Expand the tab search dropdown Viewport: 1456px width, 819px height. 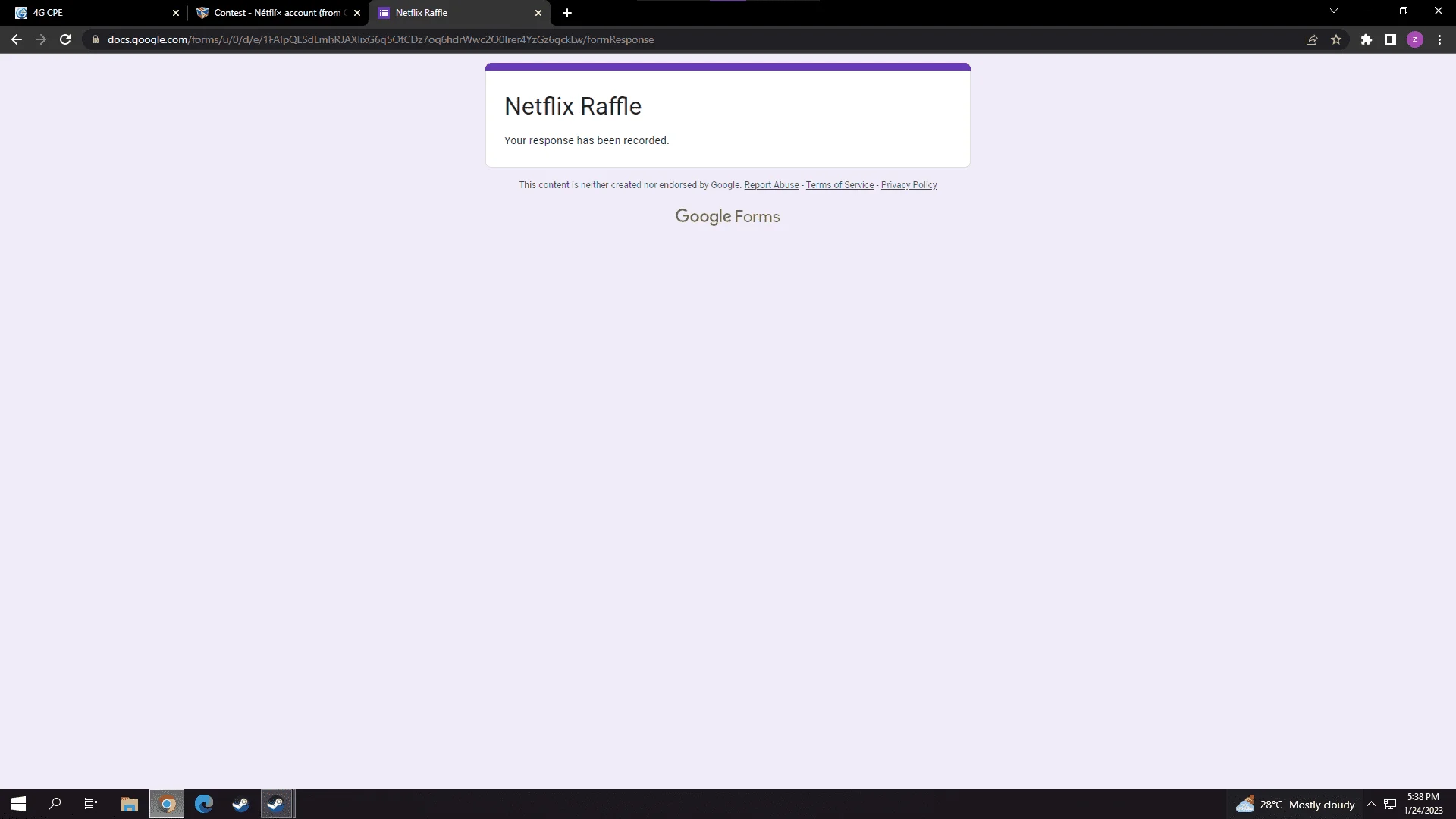[1334, 11]
